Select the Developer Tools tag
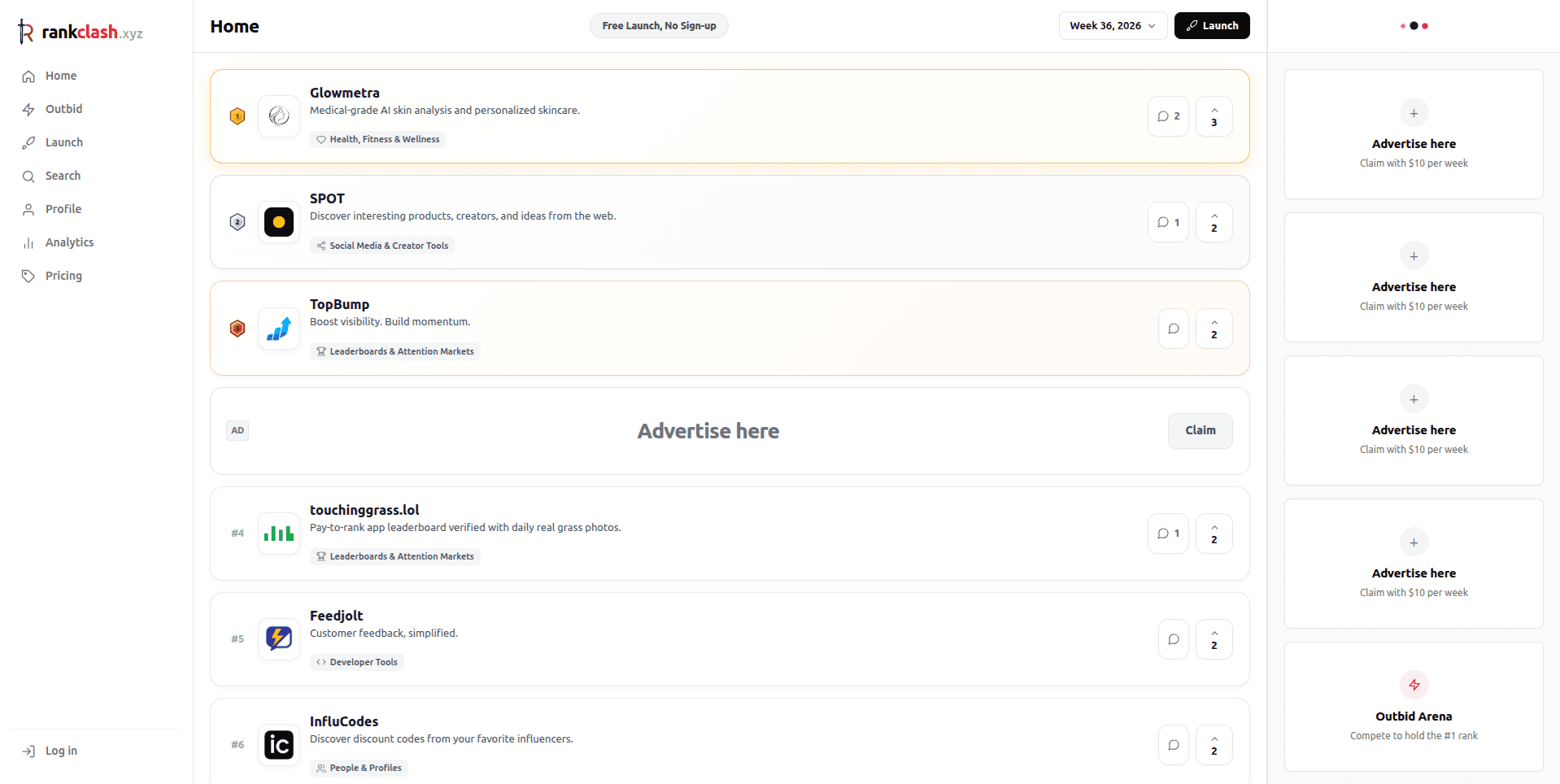The height and width of the screenshot is (784, 1560). tap(357, 662)
